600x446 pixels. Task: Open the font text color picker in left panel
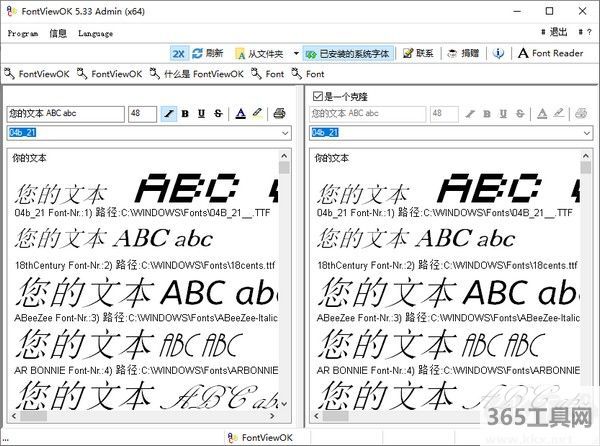coord(241,114)
